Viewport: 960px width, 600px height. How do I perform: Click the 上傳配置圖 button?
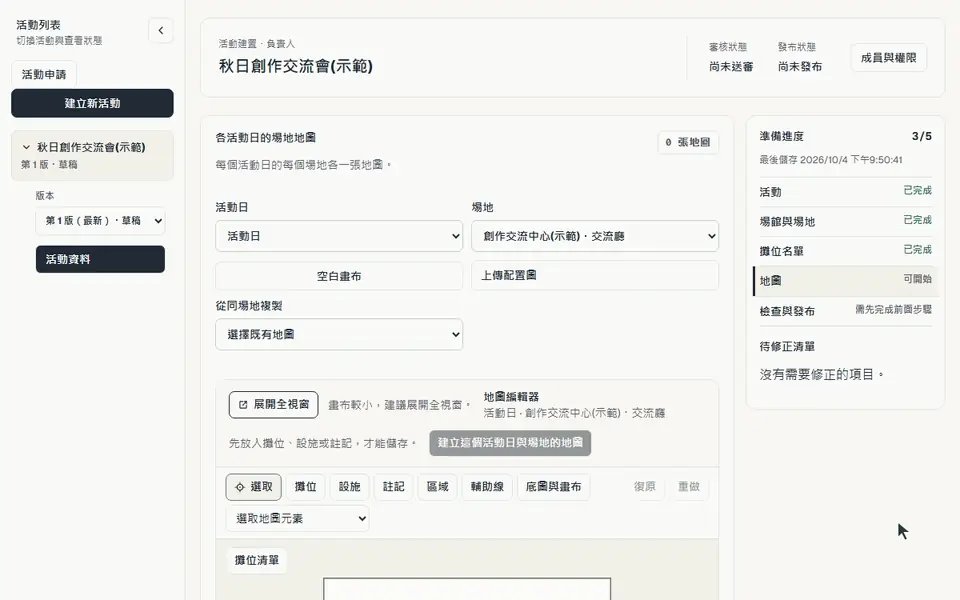[x=595, y=276]
